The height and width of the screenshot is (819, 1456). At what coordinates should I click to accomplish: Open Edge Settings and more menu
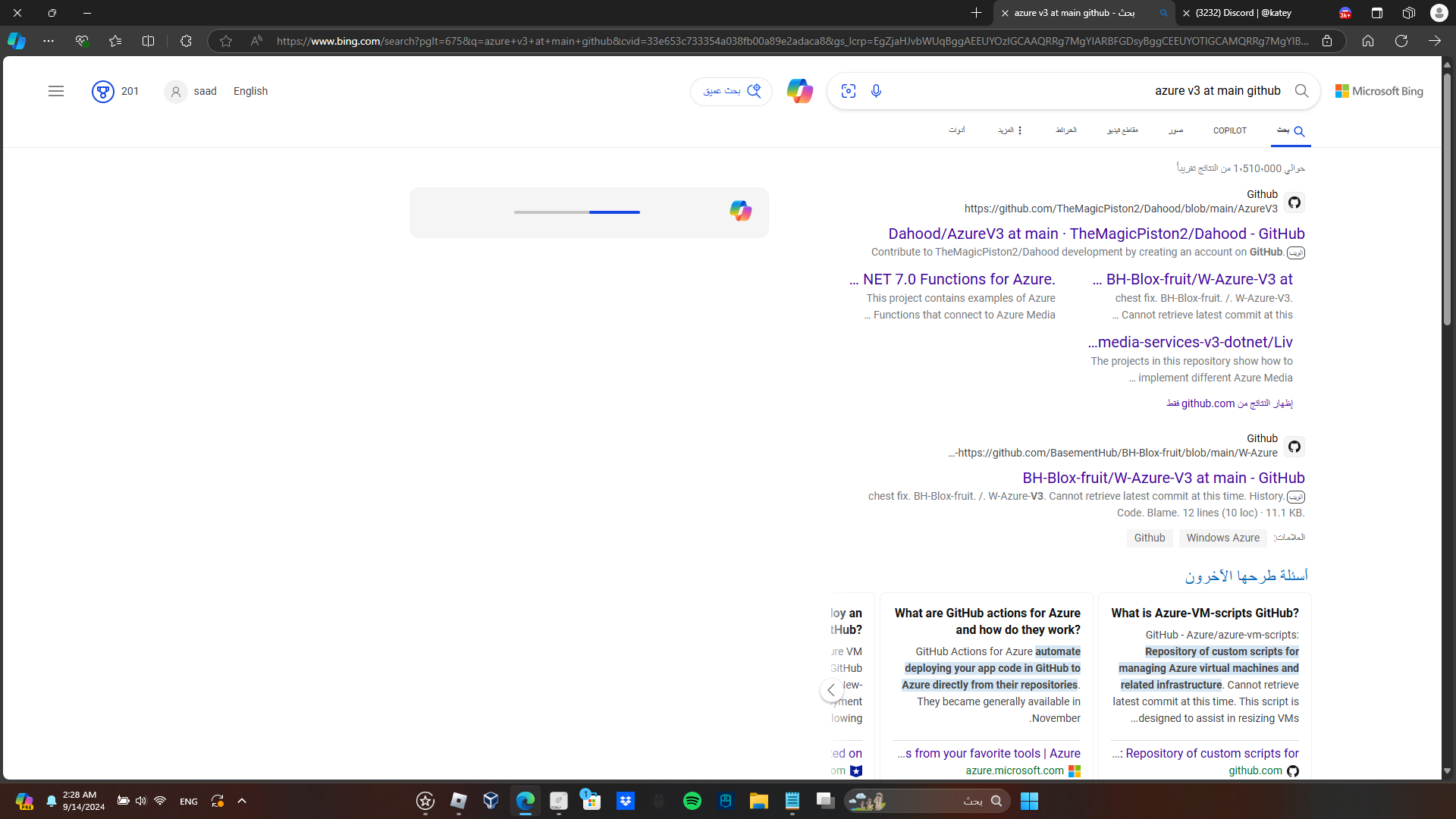click(x=49, y=41)
